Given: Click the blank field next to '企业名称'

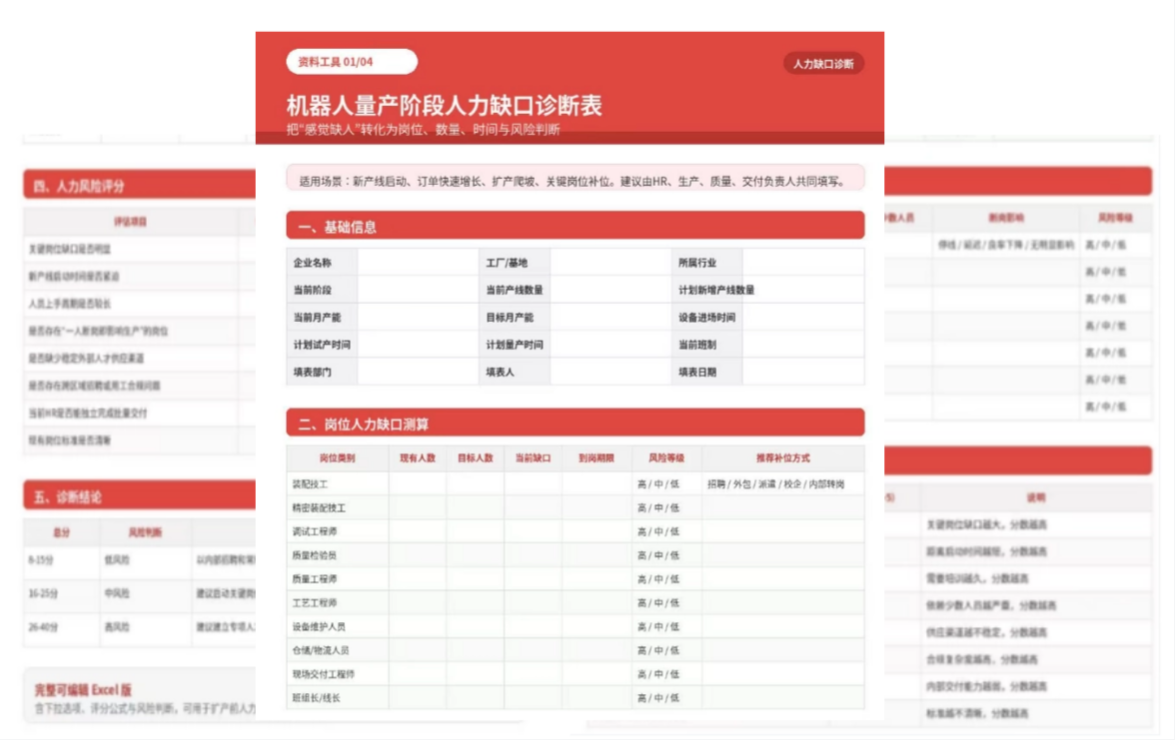Looking at the screenshot, I should pos(418,262).
